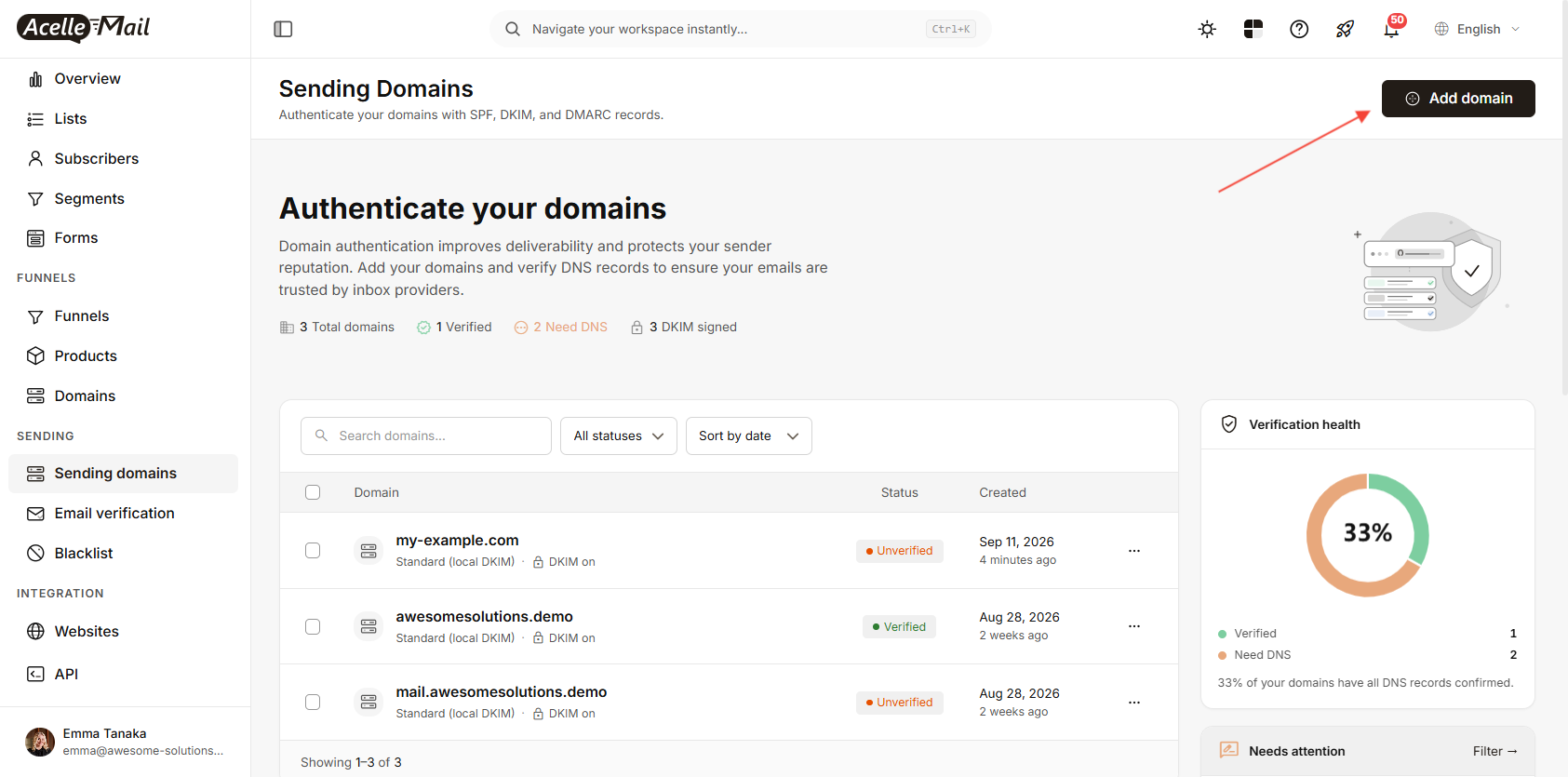
Task: Click the workspace navigation search bar
Action: coord(741,29)
